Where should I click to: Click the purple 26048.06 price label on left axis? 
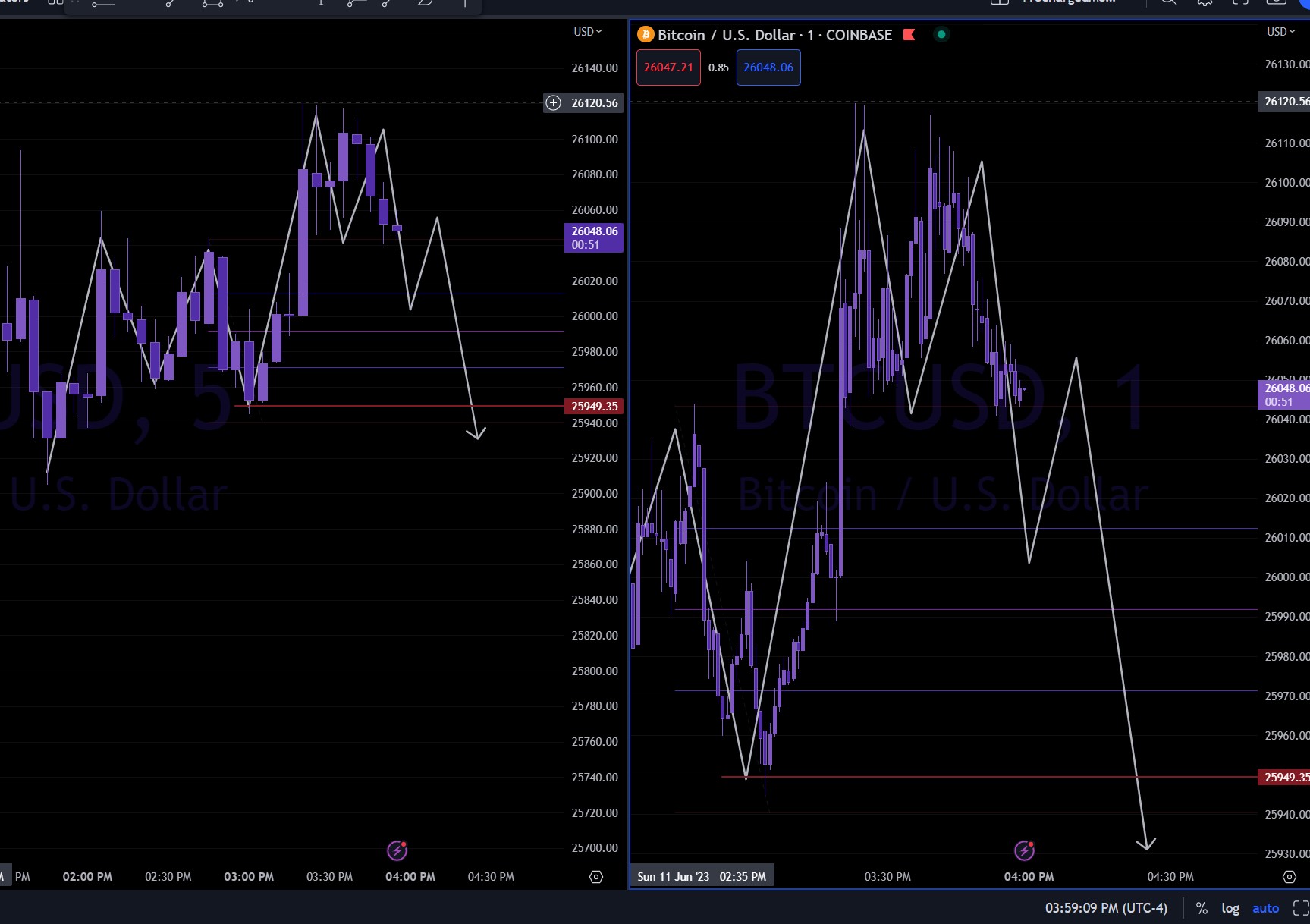[594, 237]
